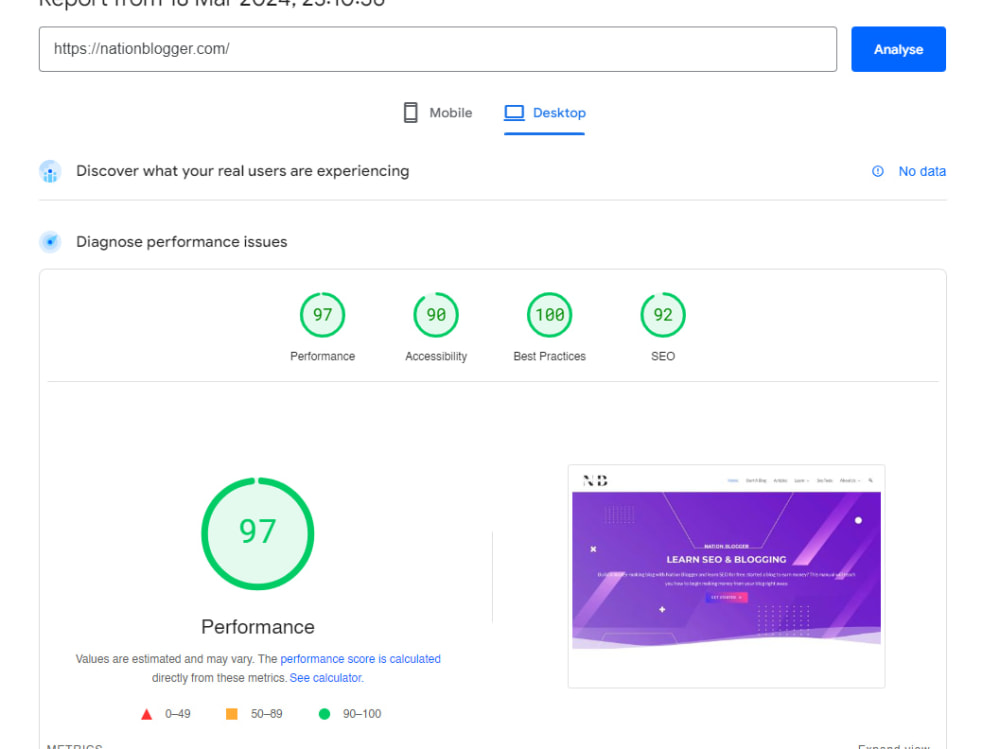This screenshot has height=749, width=1000.
Task: Click the 90–100 legend text
Action: (362, 714)
